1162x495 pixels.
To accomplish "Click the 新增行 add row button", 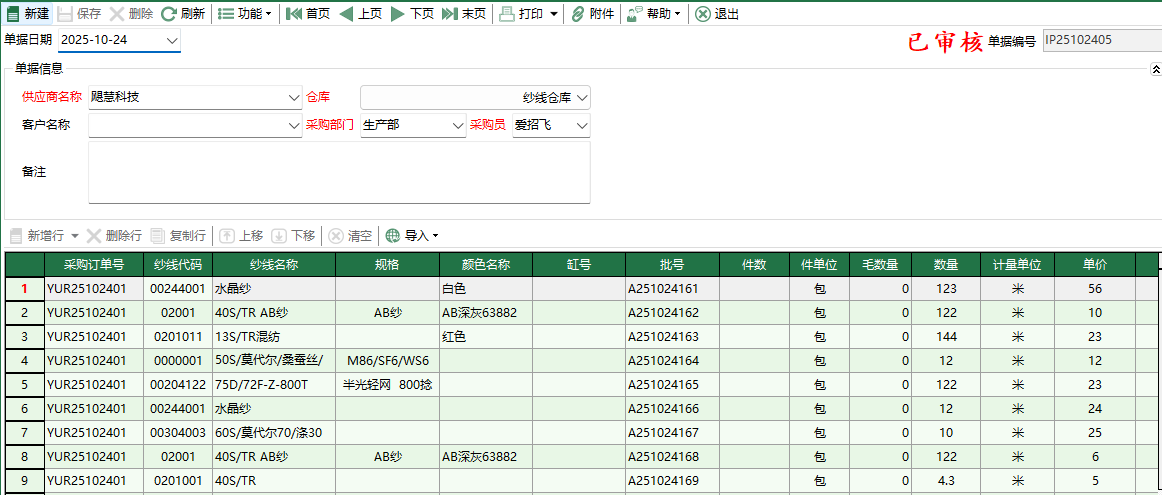I will click(x=37, y=236).
